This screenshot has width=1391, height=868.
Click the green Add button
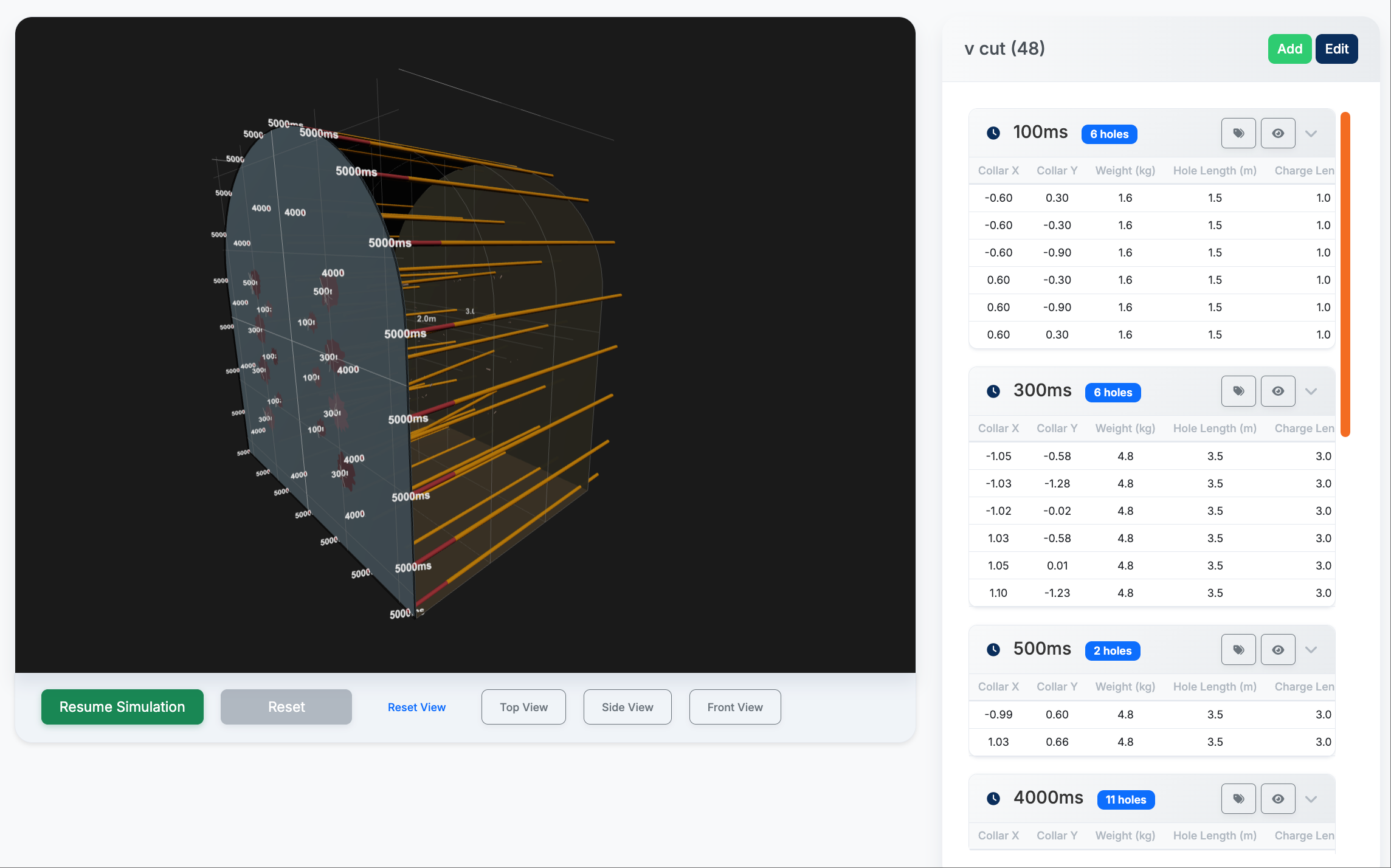click(1289, 49)
